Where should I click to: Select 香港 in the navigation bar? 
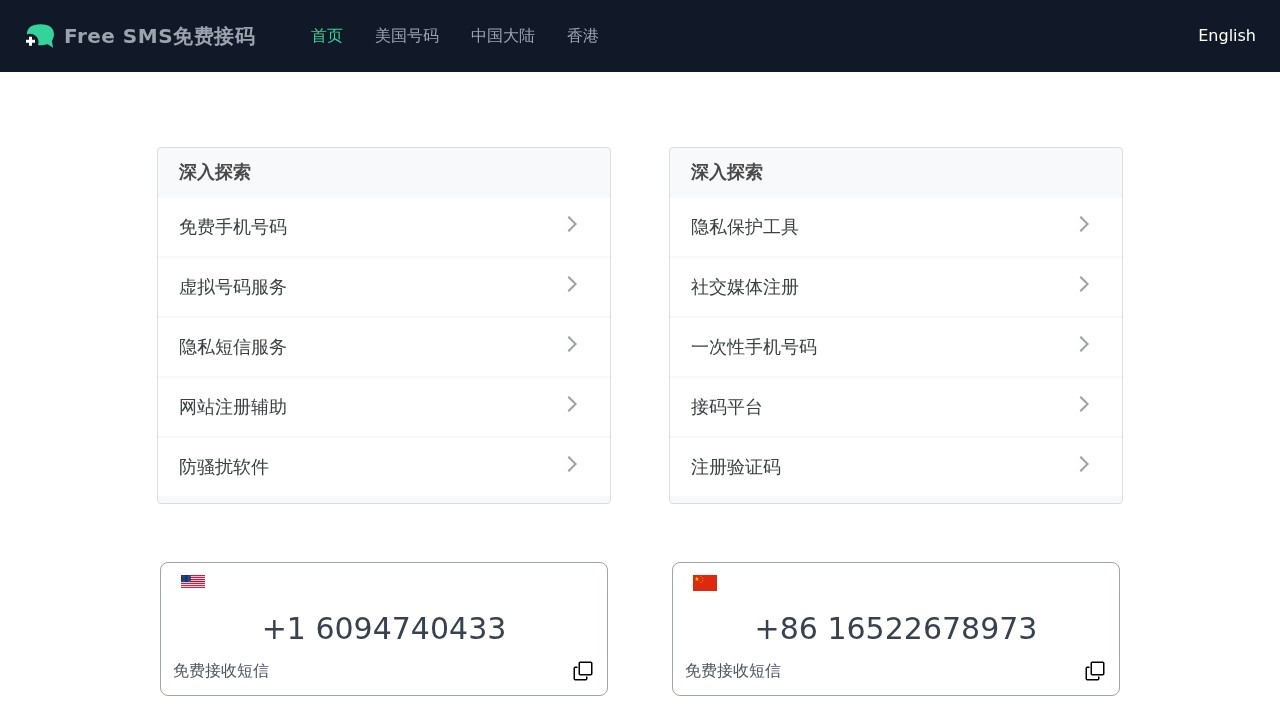point(583,36)
